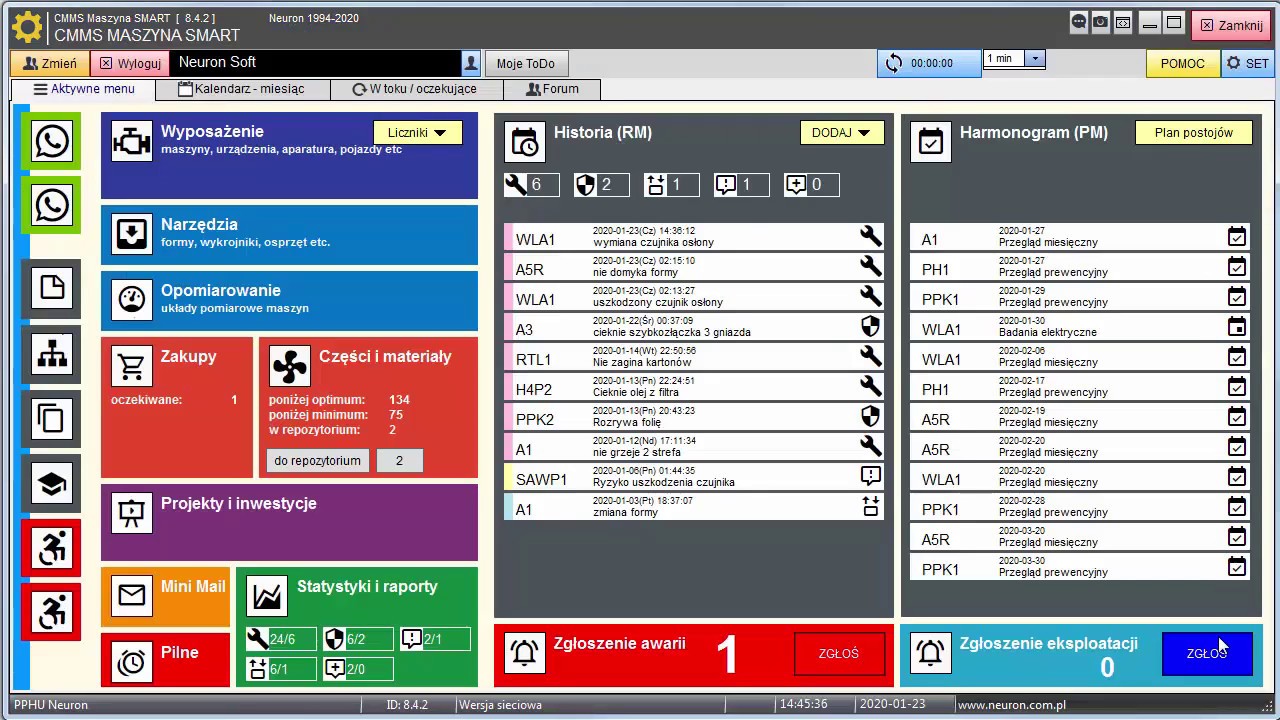Open Części i materiały fan icon
The height and width of the screenshot is (720, 1280).
point(290,366)
